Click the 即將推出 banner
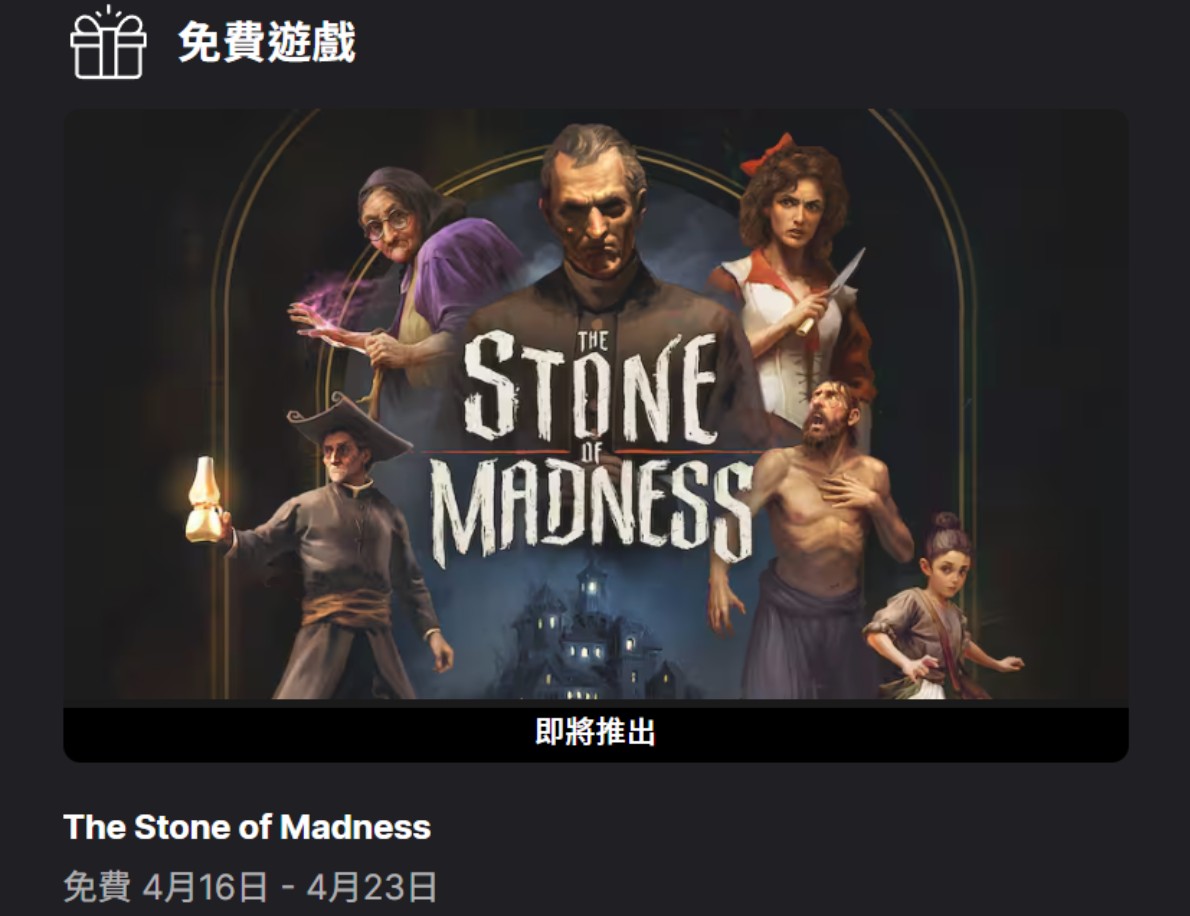 596,733
